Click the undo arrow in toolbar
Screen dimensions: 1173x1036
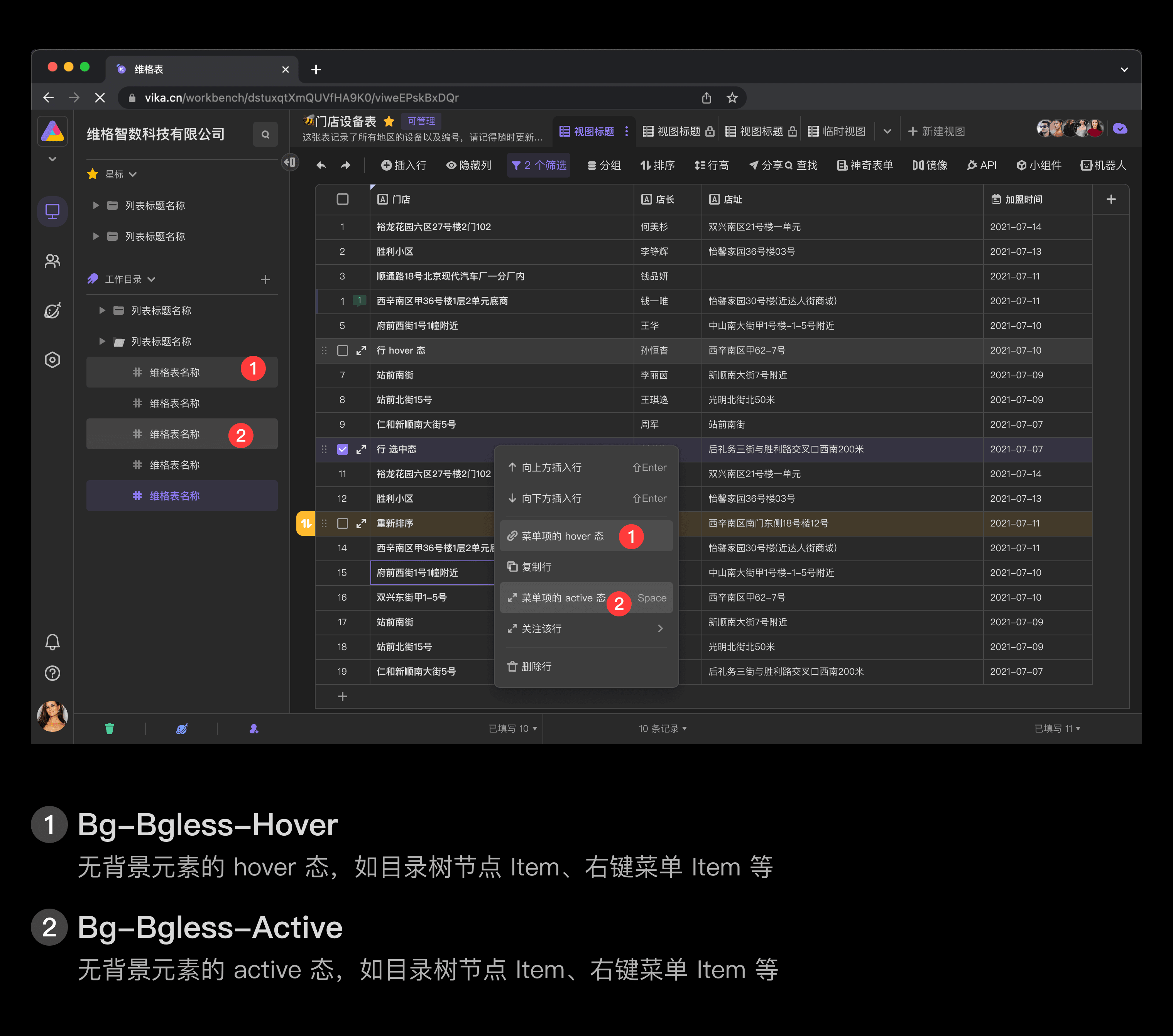[321, 165]
